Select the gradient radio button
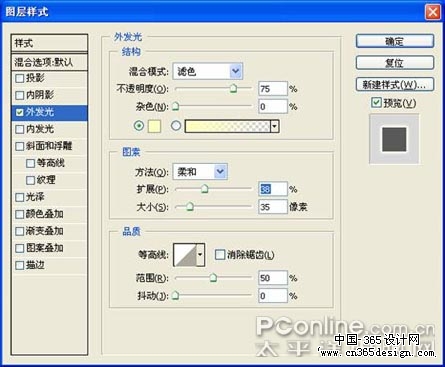The height and width of the screenshot is (367, 445). tap(176, 126)
